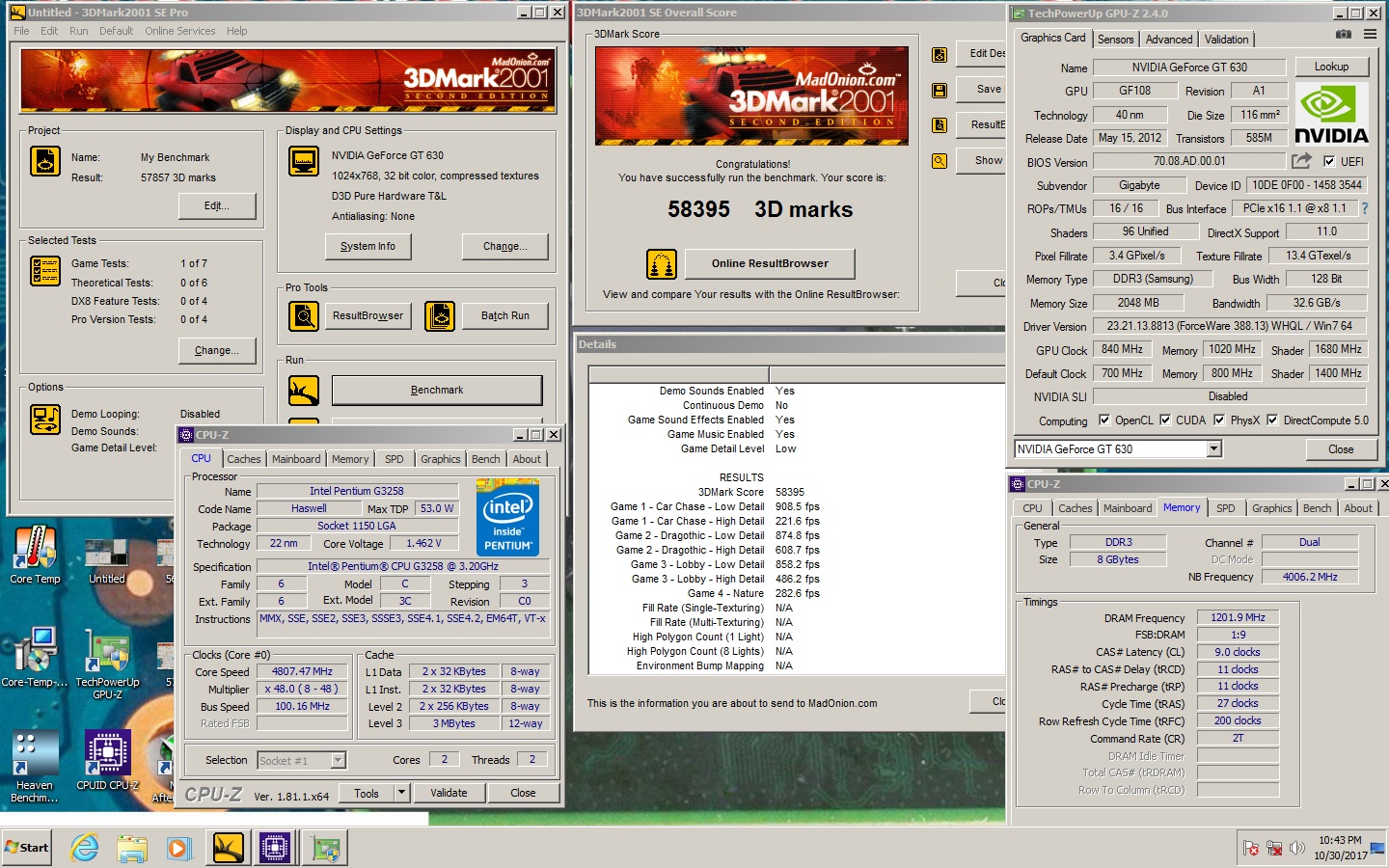The image size is (1389, 868).
Task: Open Core Temp desktop icon
Action: (35, 555)
